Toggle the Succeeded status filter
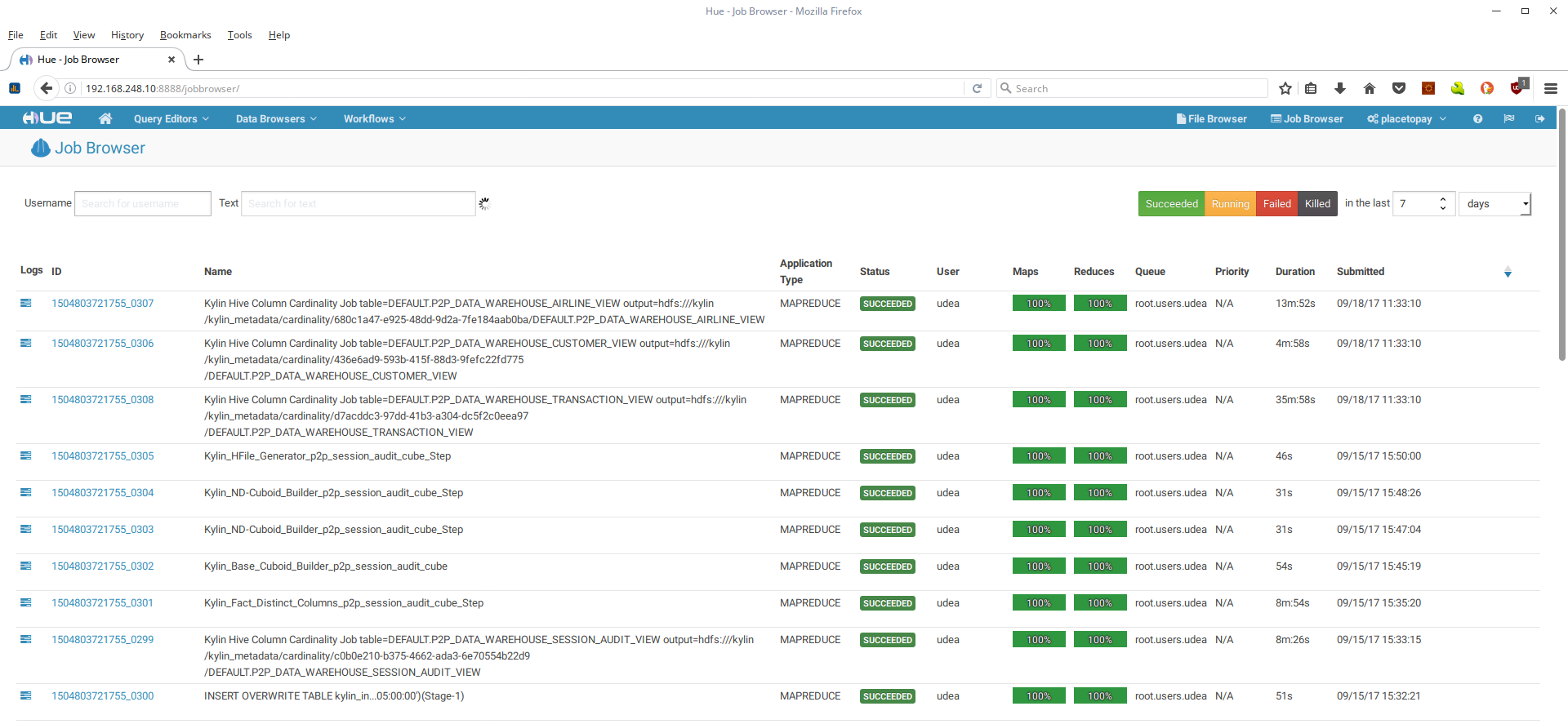The height and width of the screenshot is (724, 1568). [x=1171, y=204]
